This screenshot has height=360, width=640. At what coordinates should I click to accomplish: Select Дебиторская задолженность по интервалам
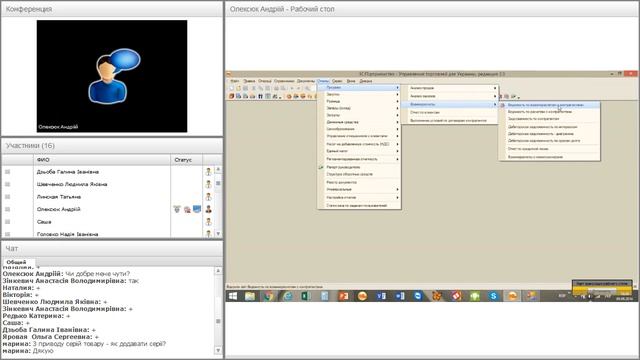click(x=549, y=127)
